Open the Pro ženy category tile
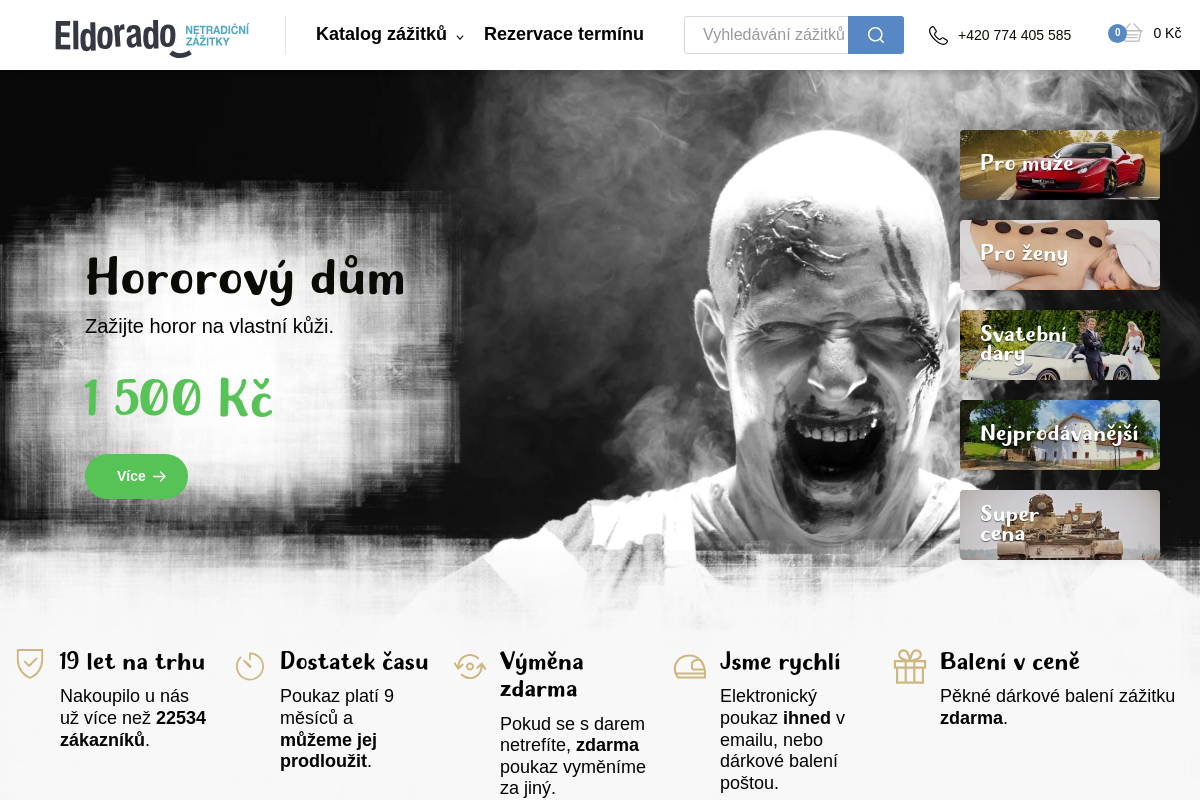Viewport: 1200px width, 800px height. 1059,255
